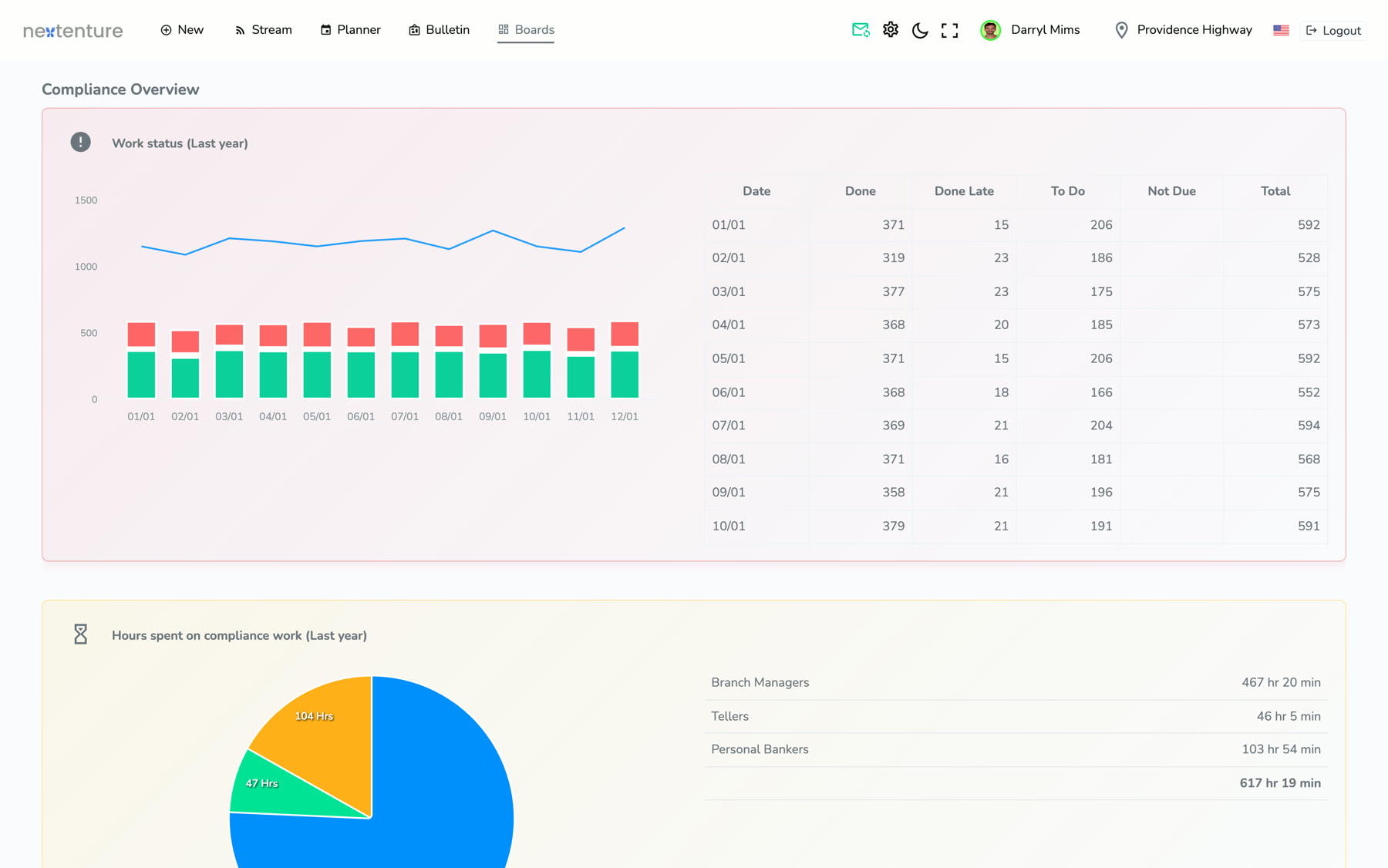Viewport: 1388px width, 868px height.
Task: Click the 528 total value
Action: click(1309, 258)
